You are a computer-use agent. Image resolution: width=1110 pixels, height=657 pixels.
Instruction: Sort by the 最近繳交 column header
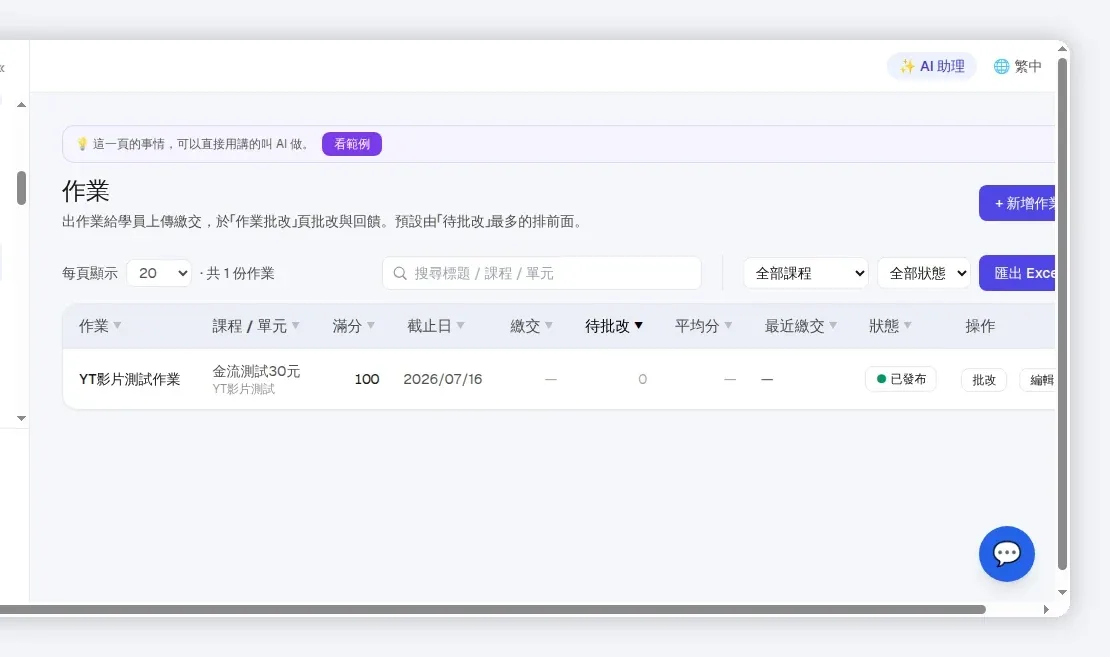800,326
